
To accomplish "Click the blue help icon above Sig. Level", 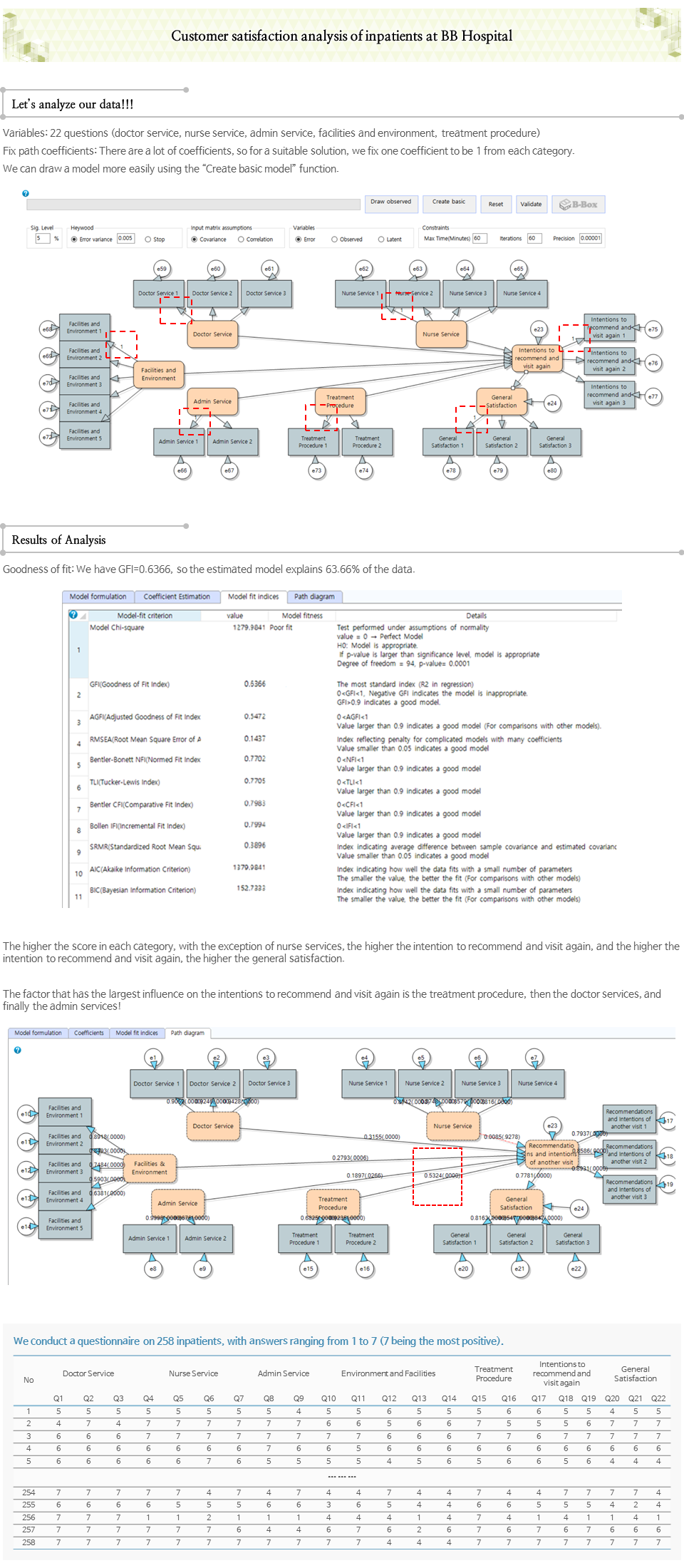I will tap(26, 193).
